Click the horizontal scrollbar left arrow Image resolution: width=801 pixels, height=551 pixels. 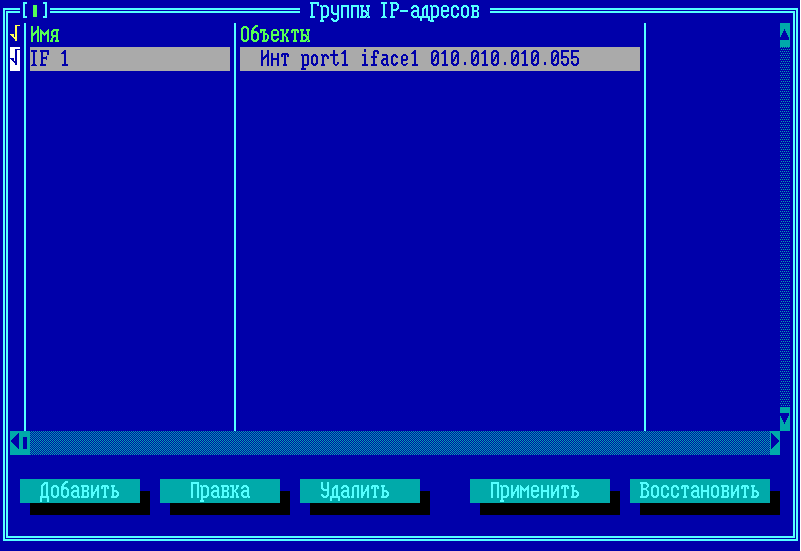click(15, 442)
